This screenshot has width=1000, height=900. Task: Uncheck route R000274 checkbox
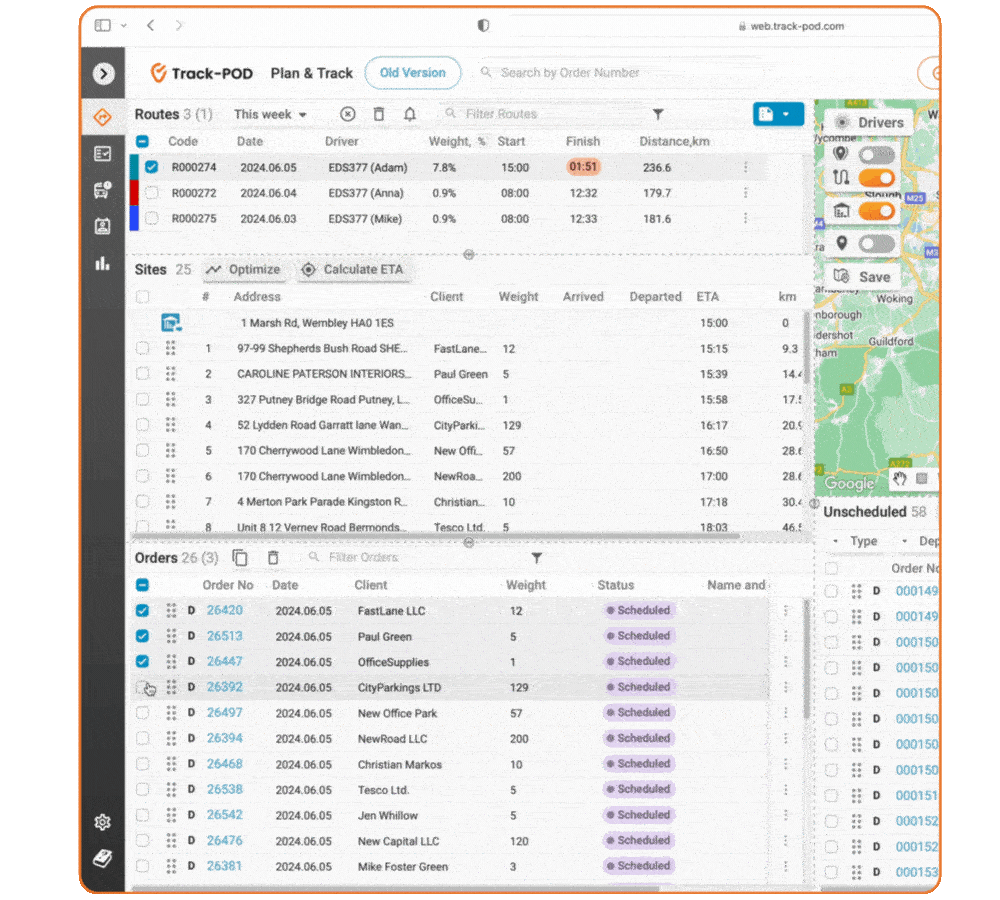coord(151,167)
